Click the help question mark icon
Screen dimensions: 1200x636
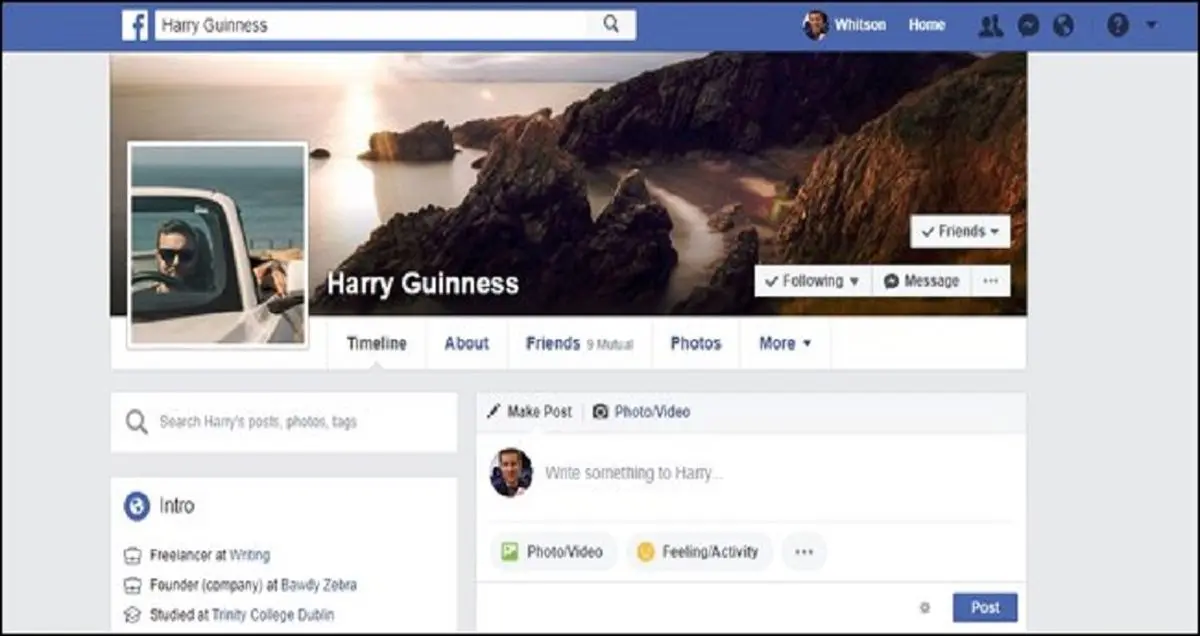pos(1117,26)
